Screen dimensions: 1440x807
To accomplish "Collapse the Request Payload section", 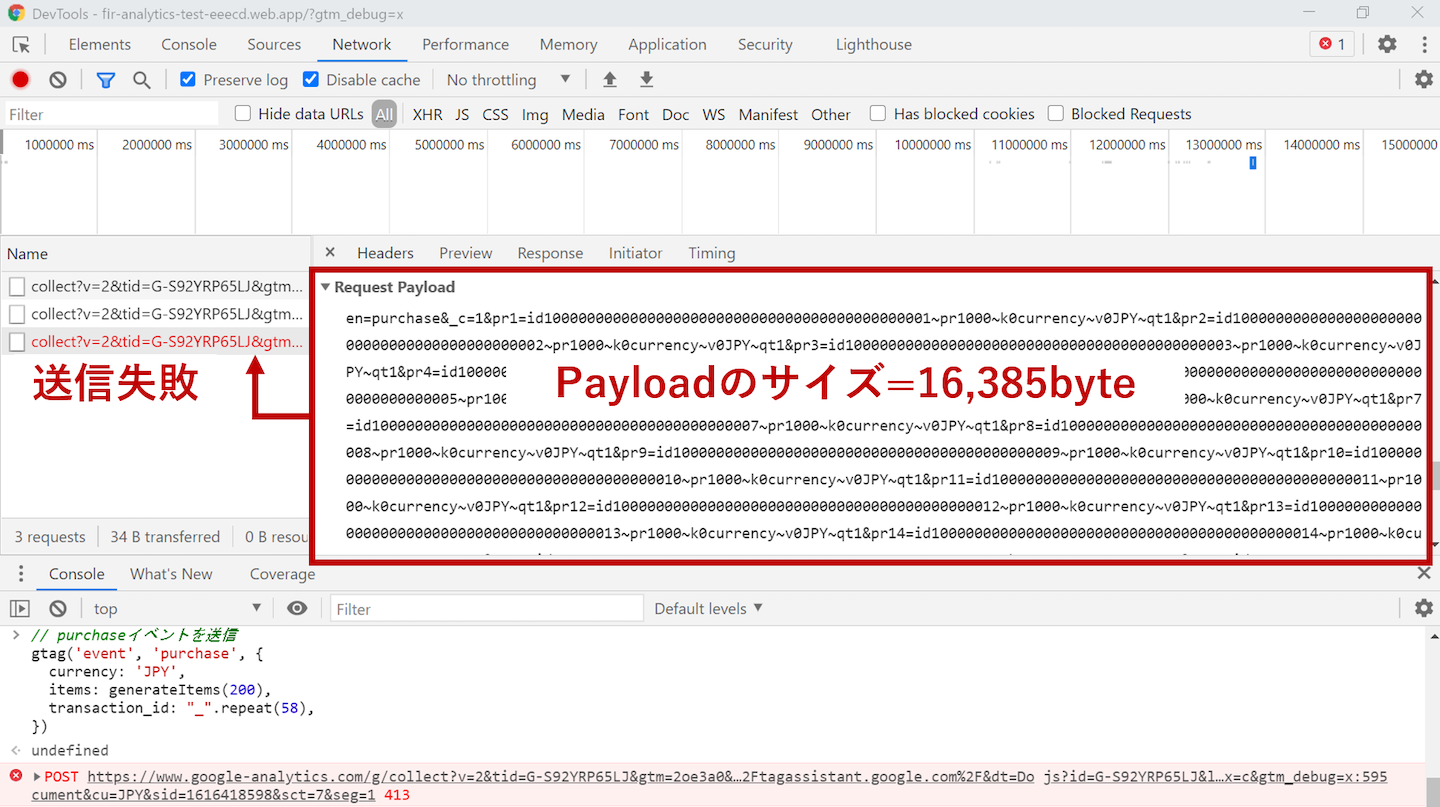I will coord(325,287).
